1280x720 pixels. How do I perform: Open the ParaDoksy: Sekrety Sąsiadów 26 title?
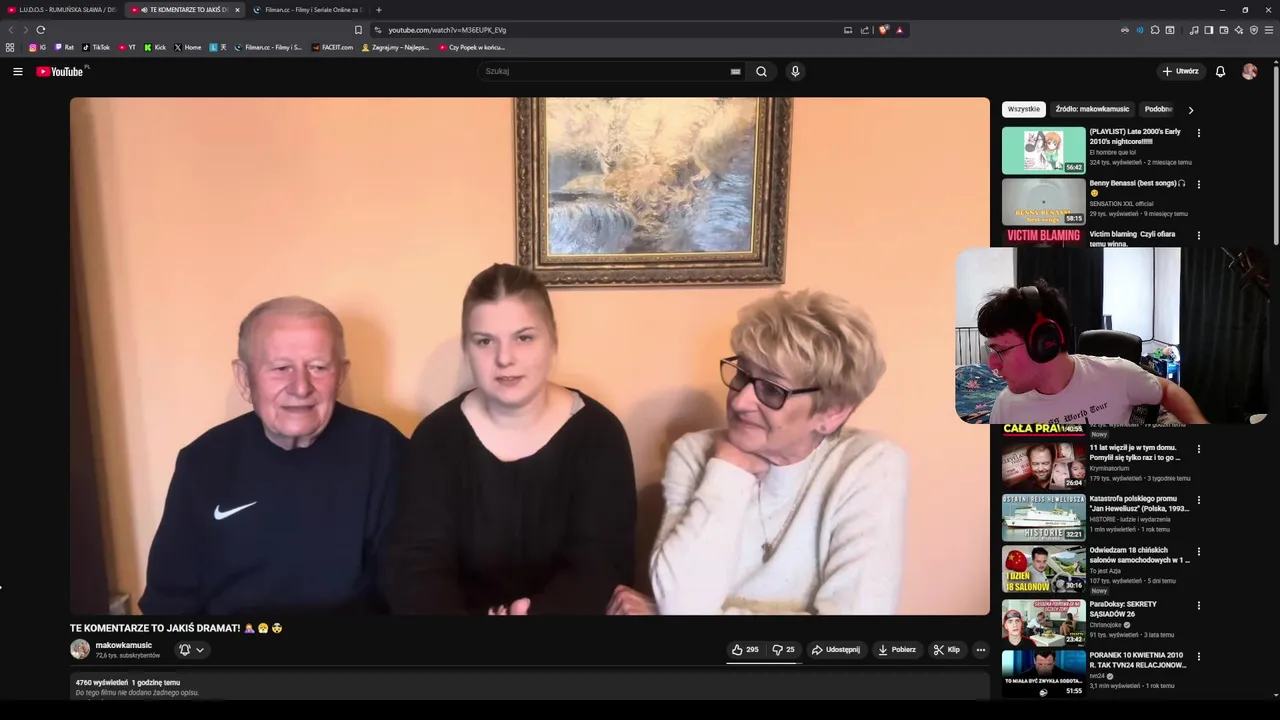pyautogui.click(x=1123, y=609)
